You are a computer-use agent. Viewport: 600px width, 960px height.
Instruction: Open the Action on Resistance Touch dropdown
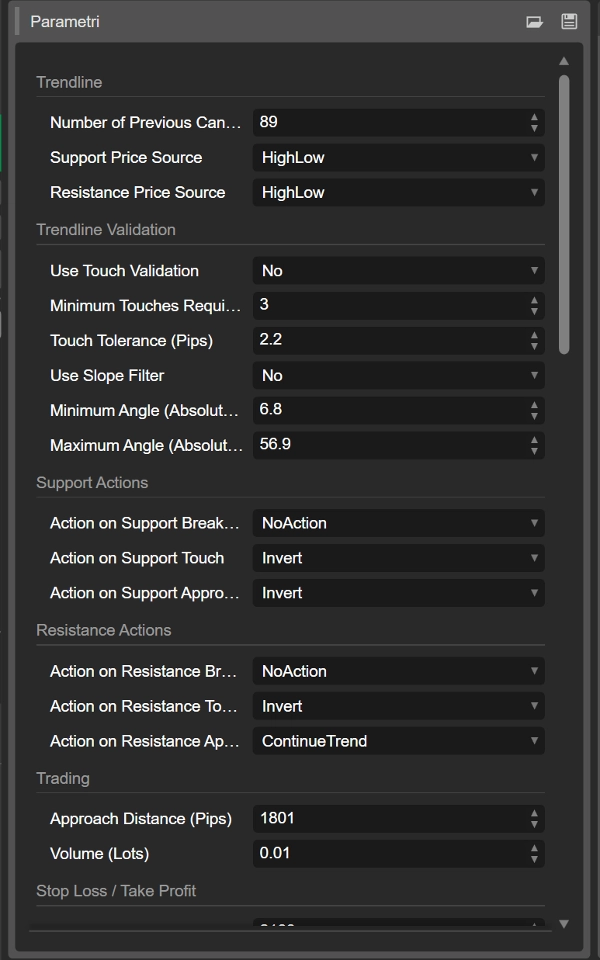point(398,705)
